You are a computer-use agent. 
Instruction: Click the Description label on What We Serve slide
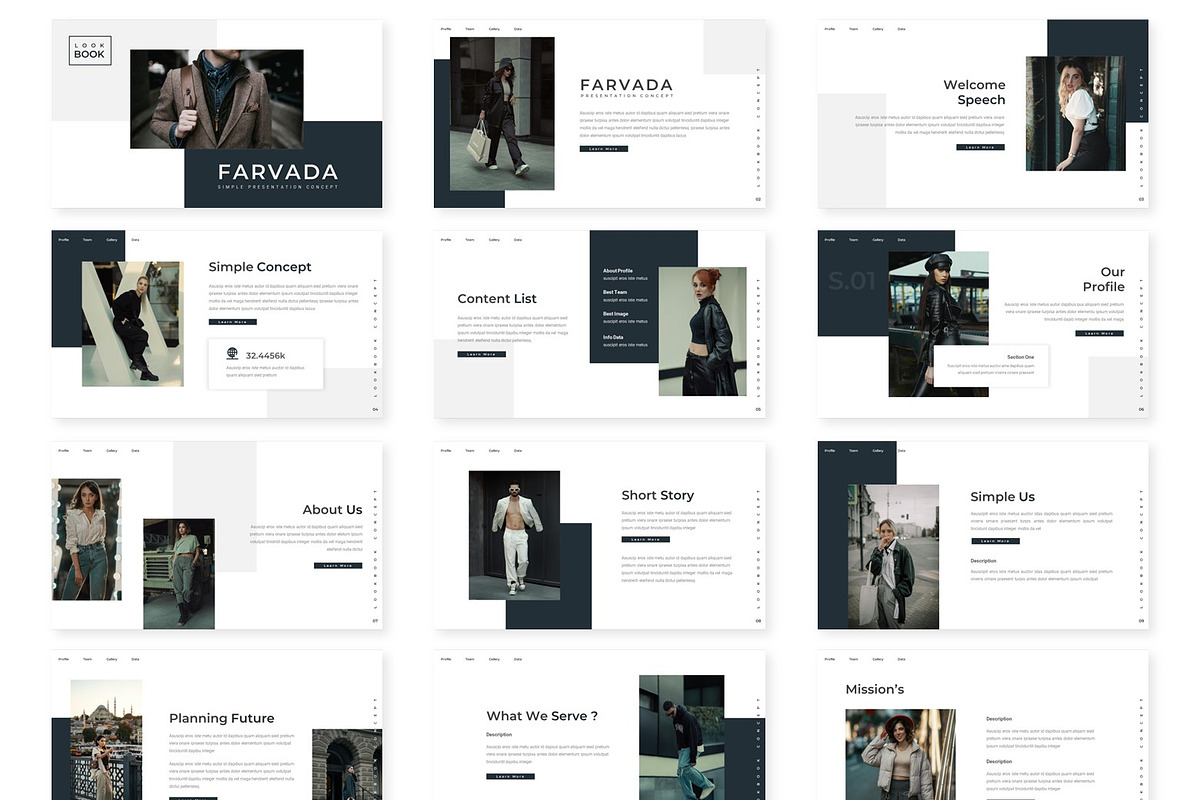pyautogui.click(x=499, y=735)
